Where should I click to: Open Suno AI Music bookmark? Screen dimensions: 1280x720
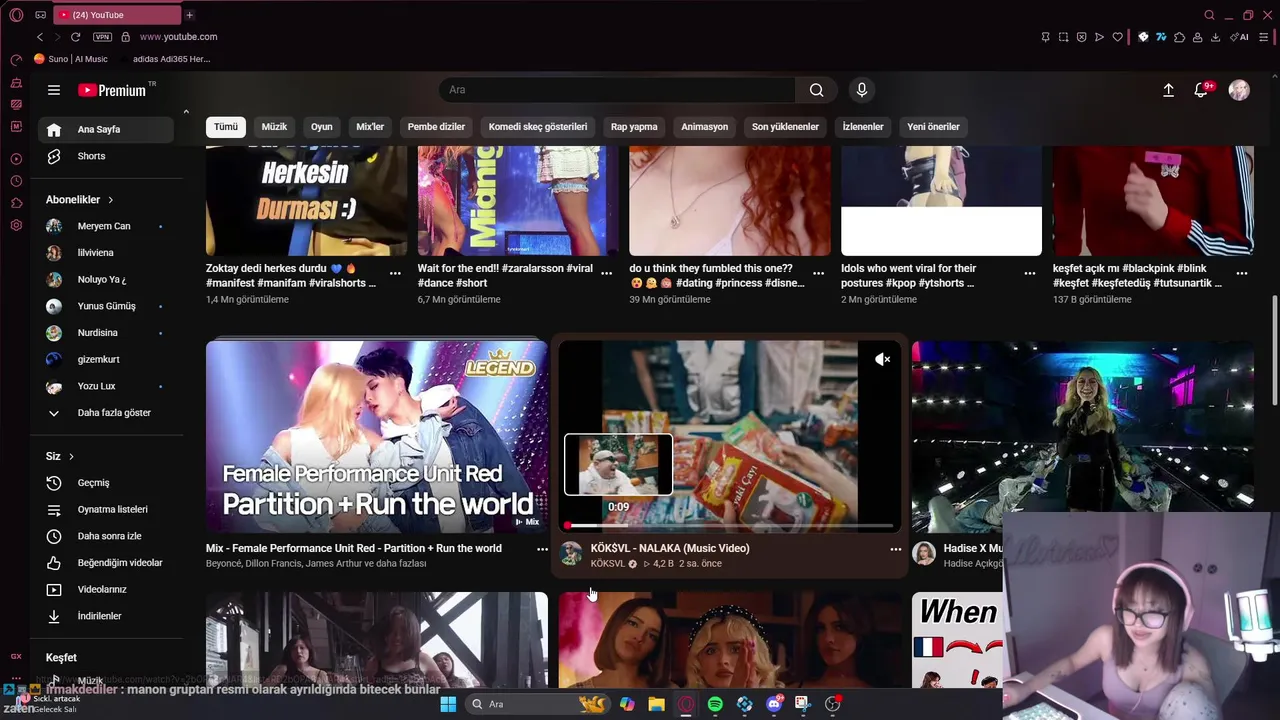[x=71, y=59]
